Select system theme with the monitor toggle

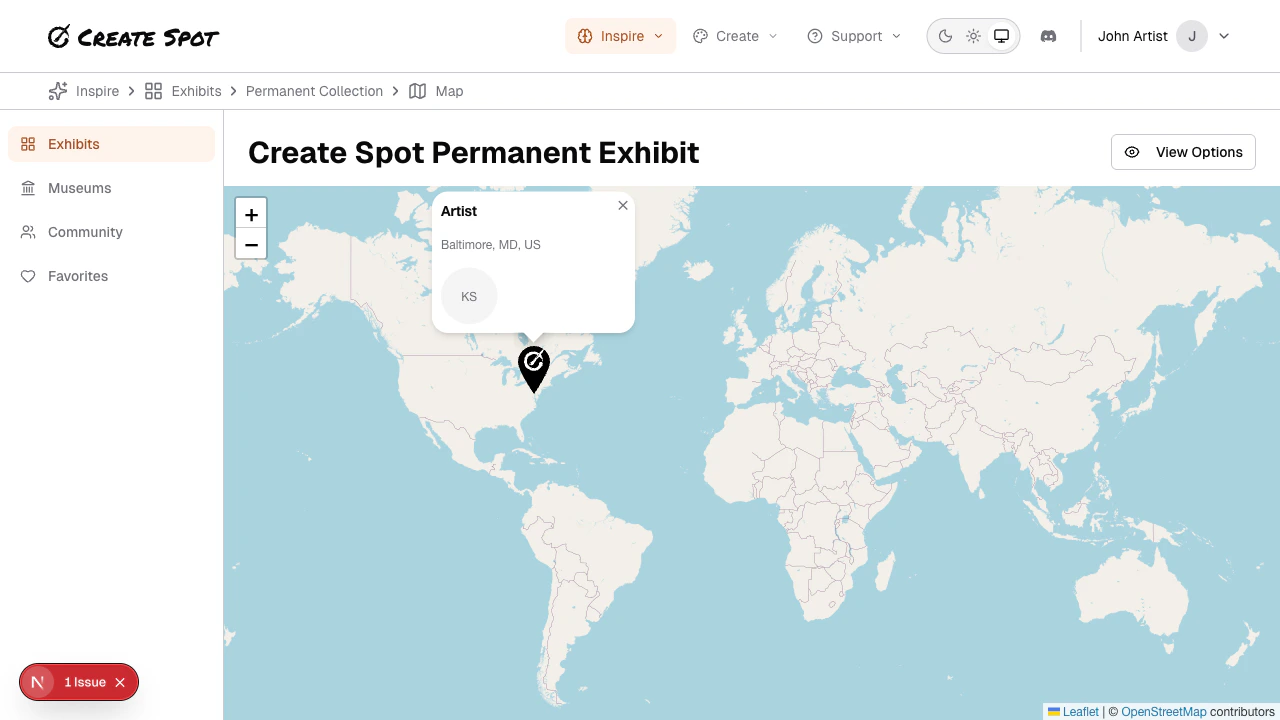(1001, 35)
